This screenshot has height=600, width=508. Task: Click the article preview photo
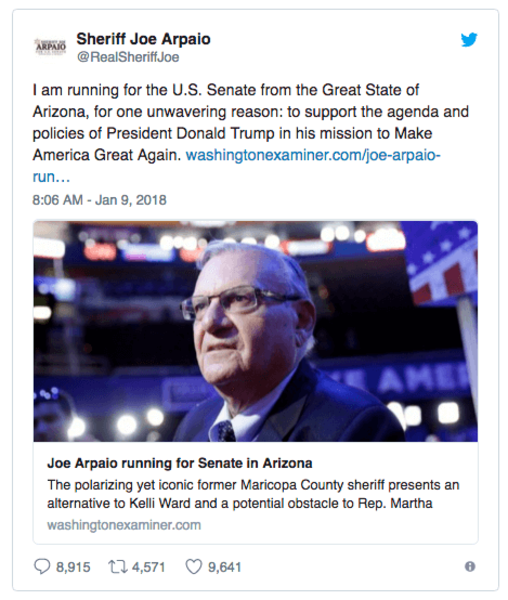pyautogui.click(x=256, y=331)
